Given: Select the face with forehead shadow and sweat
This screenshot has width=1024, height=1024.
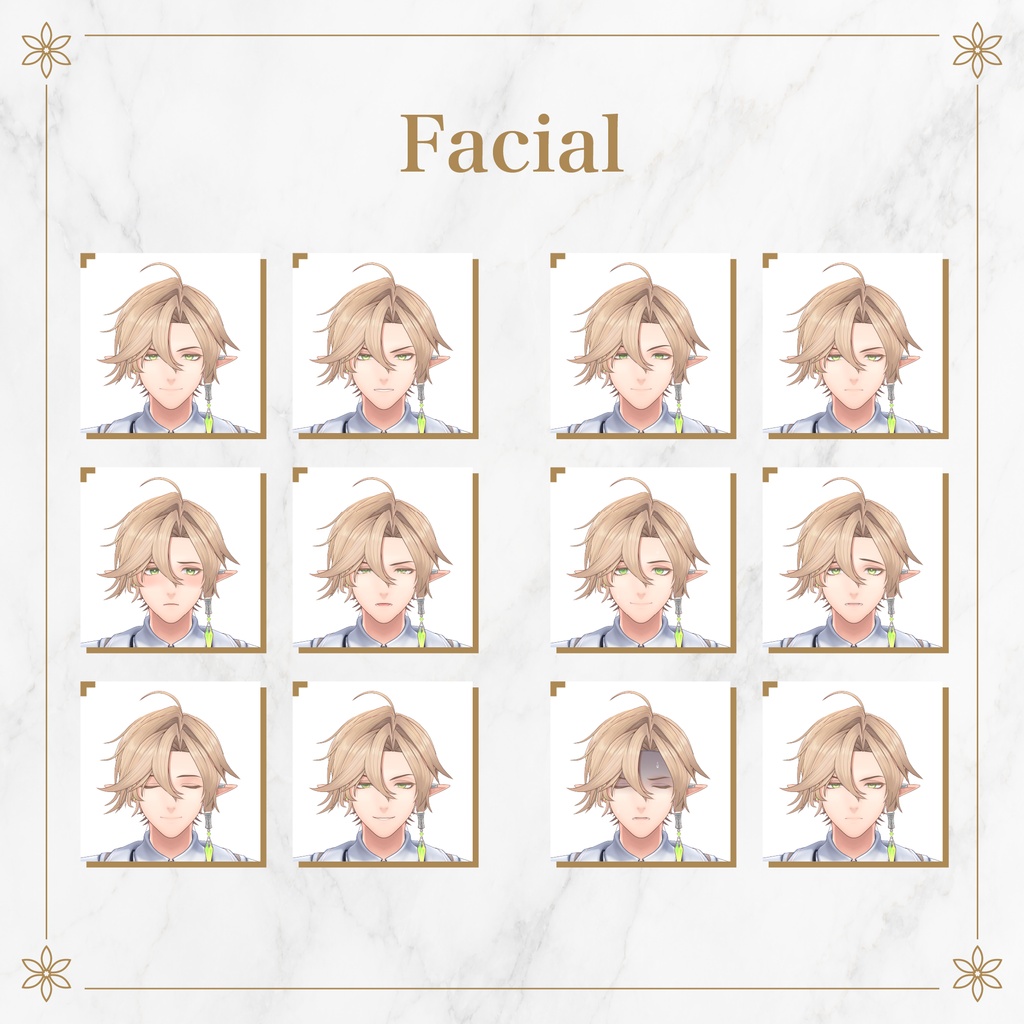Looking at the screenshot, I should (x=643, y=774).
